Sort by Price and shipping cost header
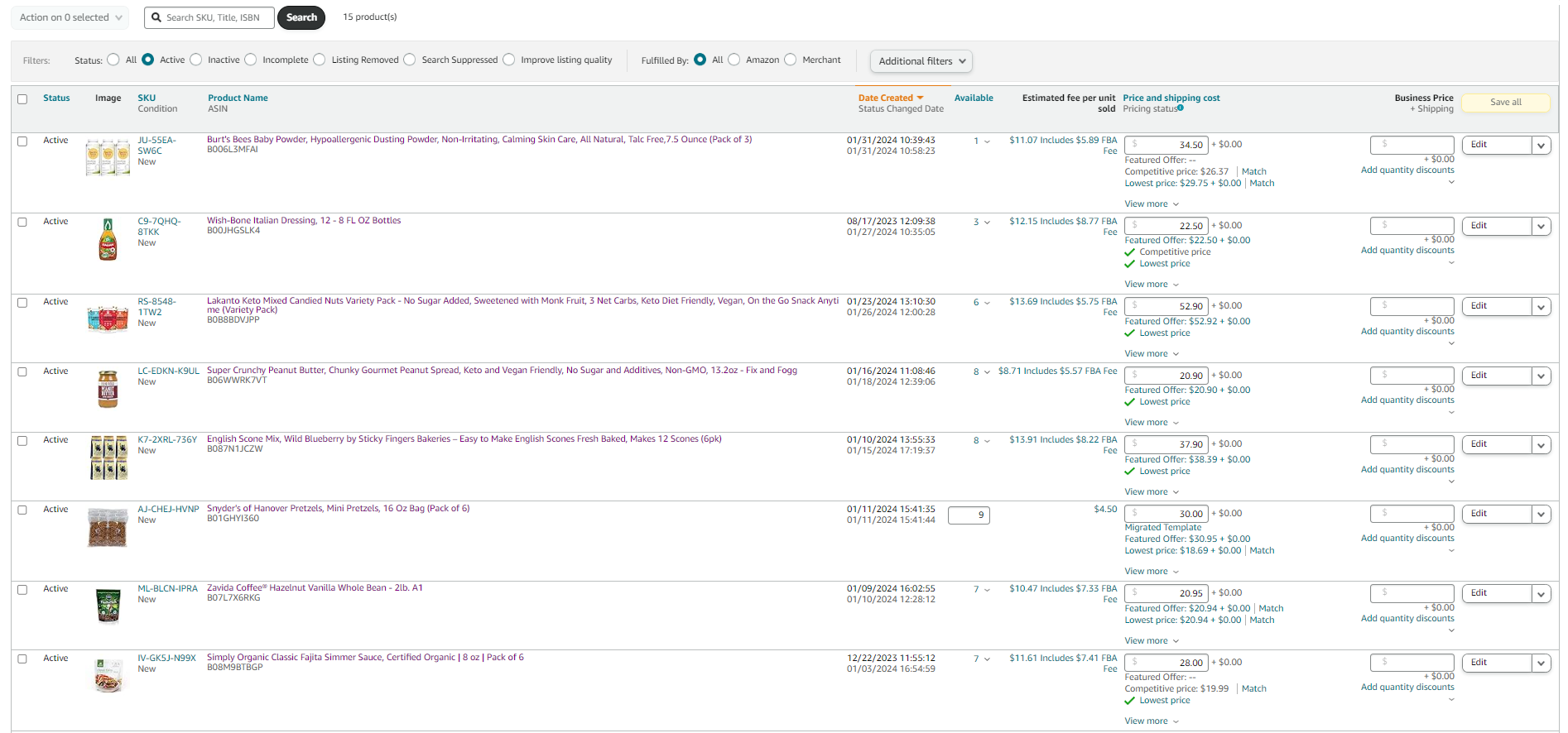The width and height of the screenshot is (1568, 733). 1171,98
